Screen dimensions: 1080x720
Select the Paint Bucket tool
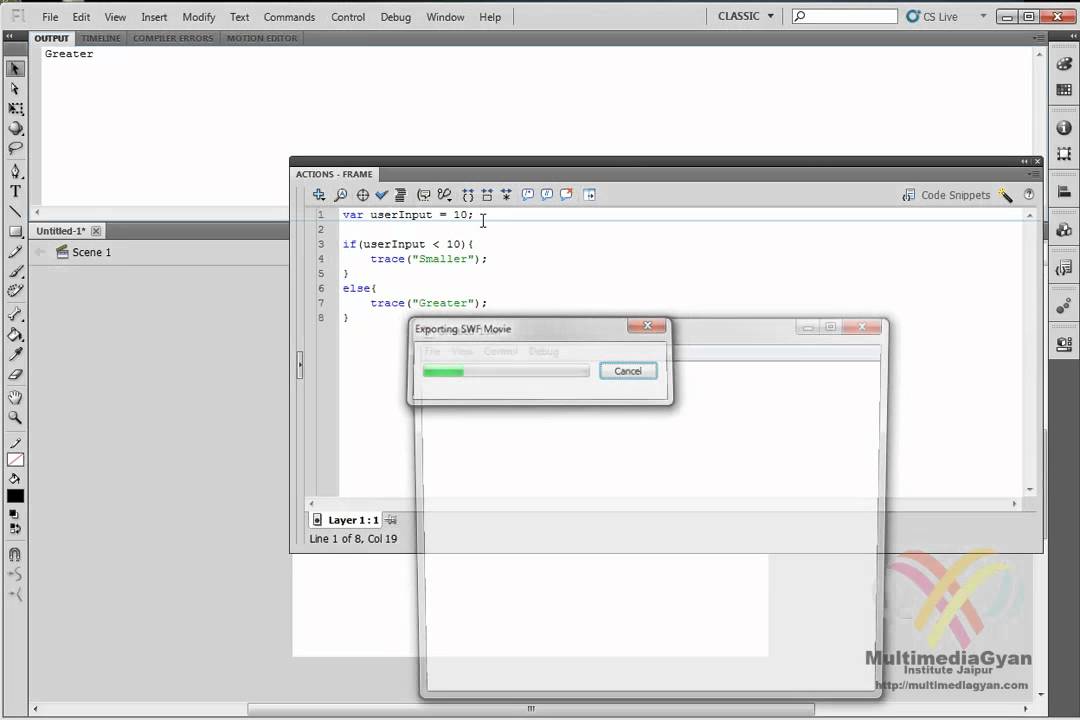coord(15,335)
